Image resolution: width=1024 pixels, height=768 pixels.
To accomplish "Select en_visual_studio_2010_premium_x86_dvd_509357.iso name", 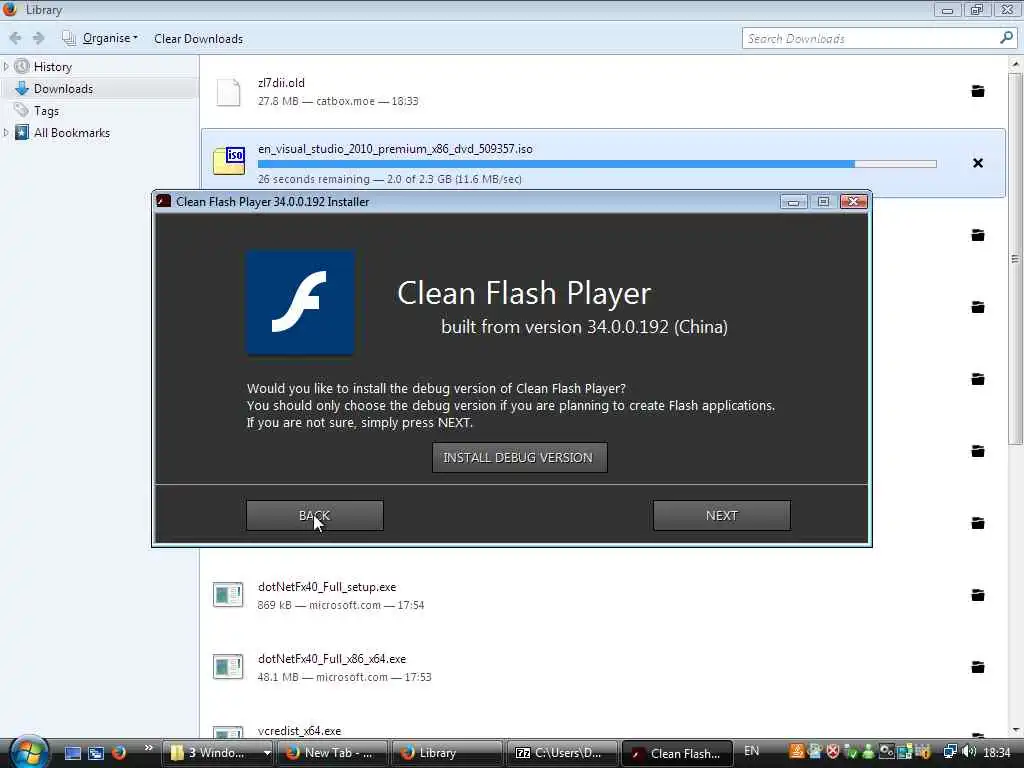I will coord(395,149).
